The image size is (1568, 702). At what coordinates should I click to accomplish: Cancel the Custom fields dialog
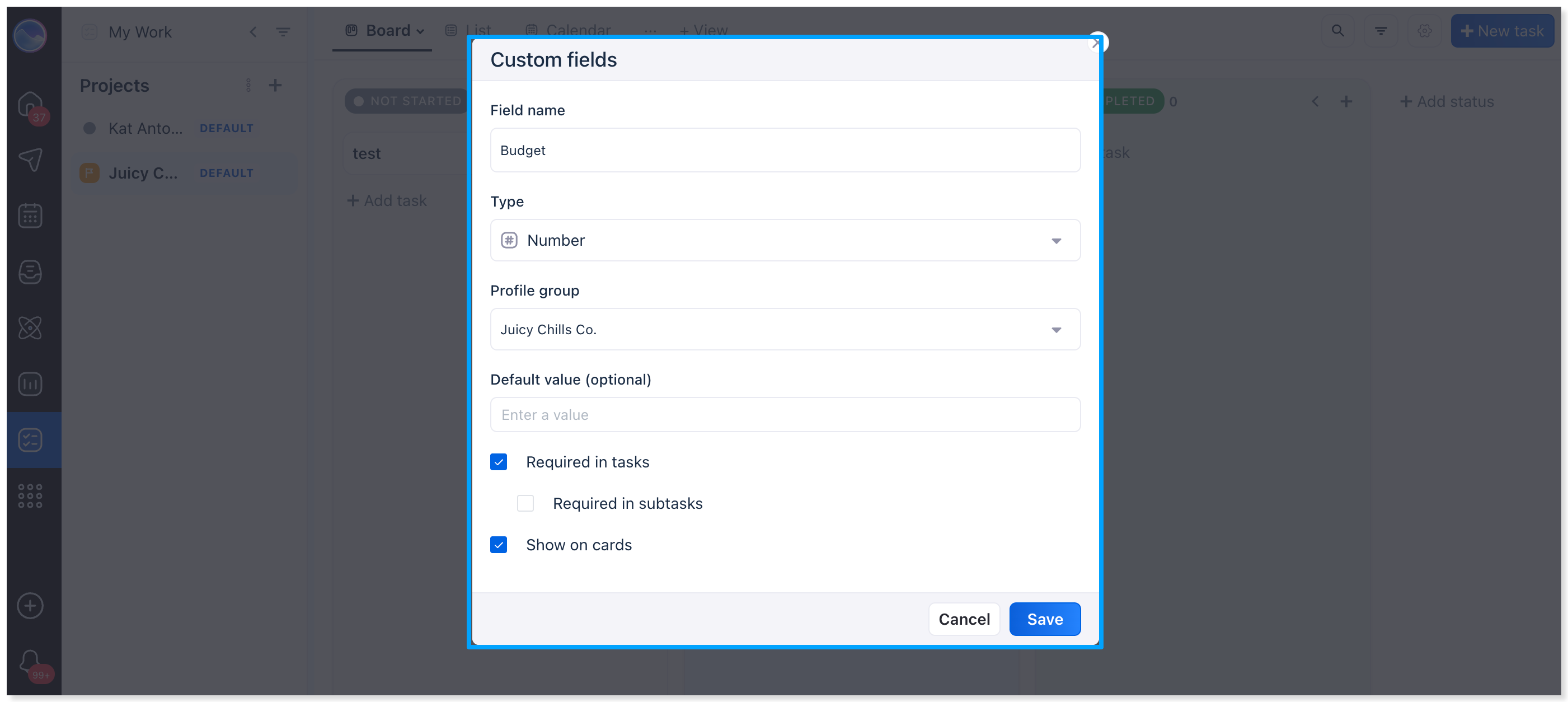click(964, 619)
